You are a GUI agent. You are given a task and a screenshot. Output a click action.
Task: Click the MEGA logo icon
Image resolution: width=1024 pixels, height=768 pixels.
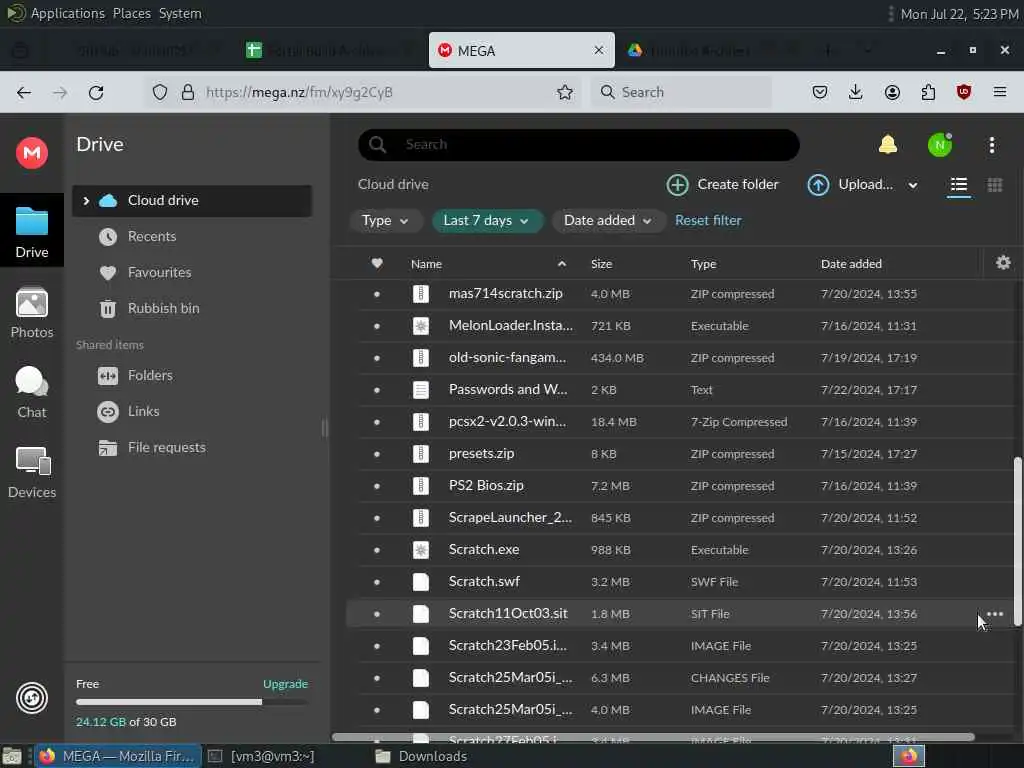point(31,153)
